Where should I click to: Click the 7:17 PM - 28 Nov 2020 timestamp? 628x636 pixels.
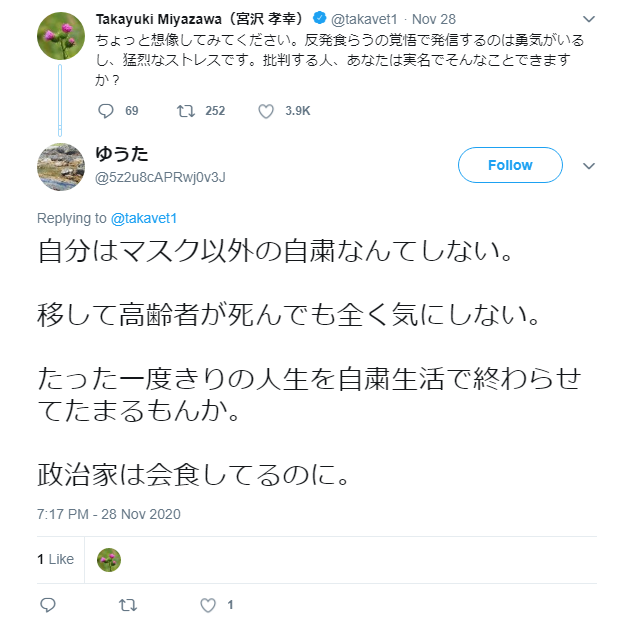108,514
